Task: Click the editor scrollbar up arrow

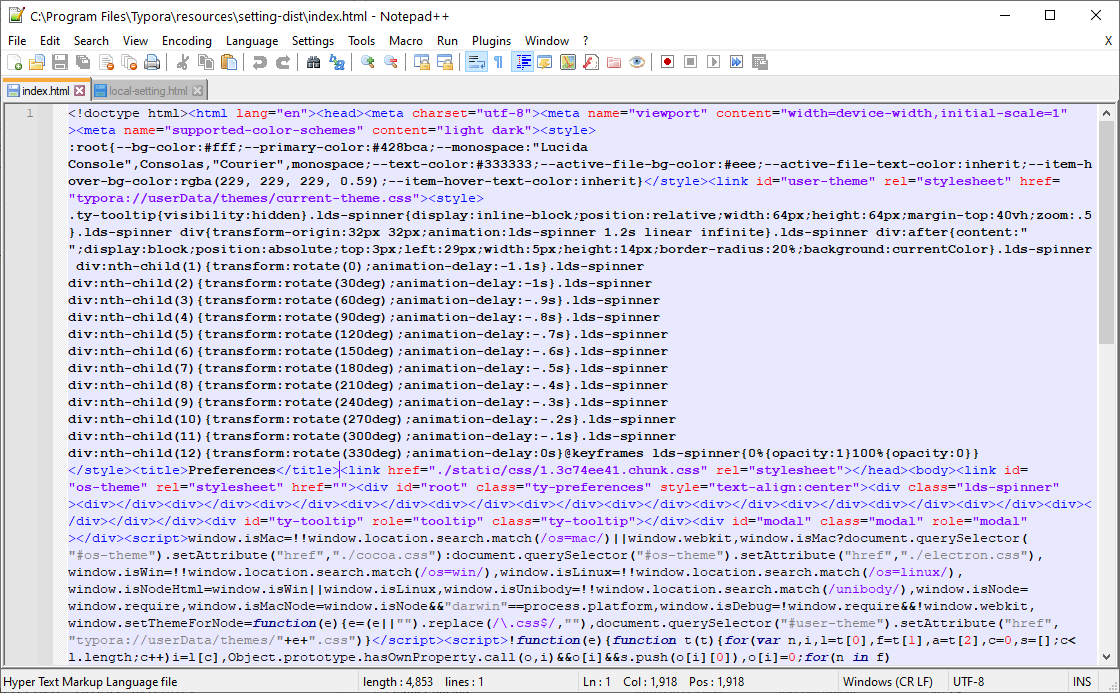Action: point(1106,113)
